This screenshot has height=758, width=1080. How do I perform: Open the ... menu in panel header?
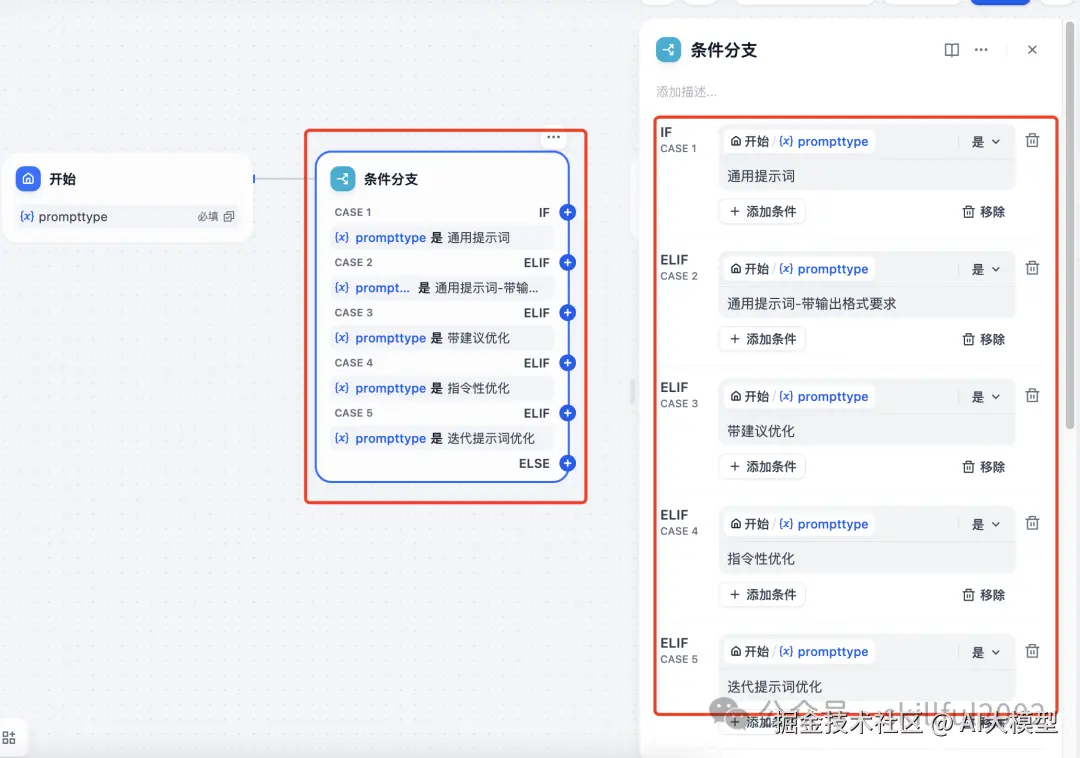point(981,49)
